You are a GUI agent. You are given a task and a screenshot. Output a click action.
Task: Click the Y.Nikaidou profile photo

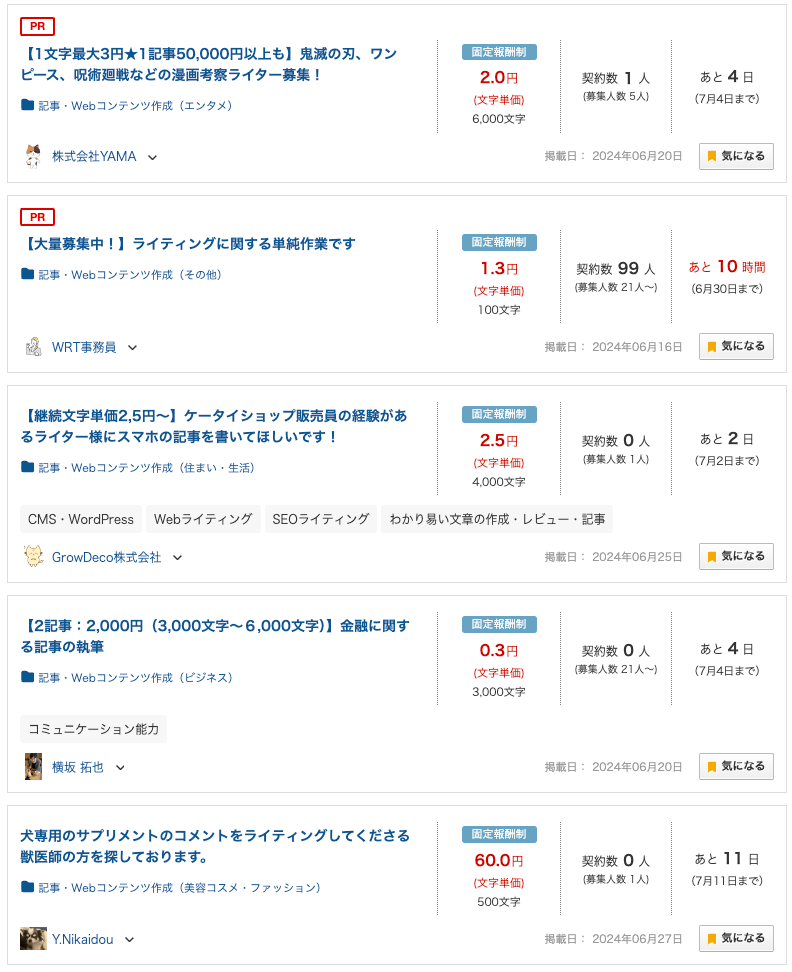click(33, 939)
